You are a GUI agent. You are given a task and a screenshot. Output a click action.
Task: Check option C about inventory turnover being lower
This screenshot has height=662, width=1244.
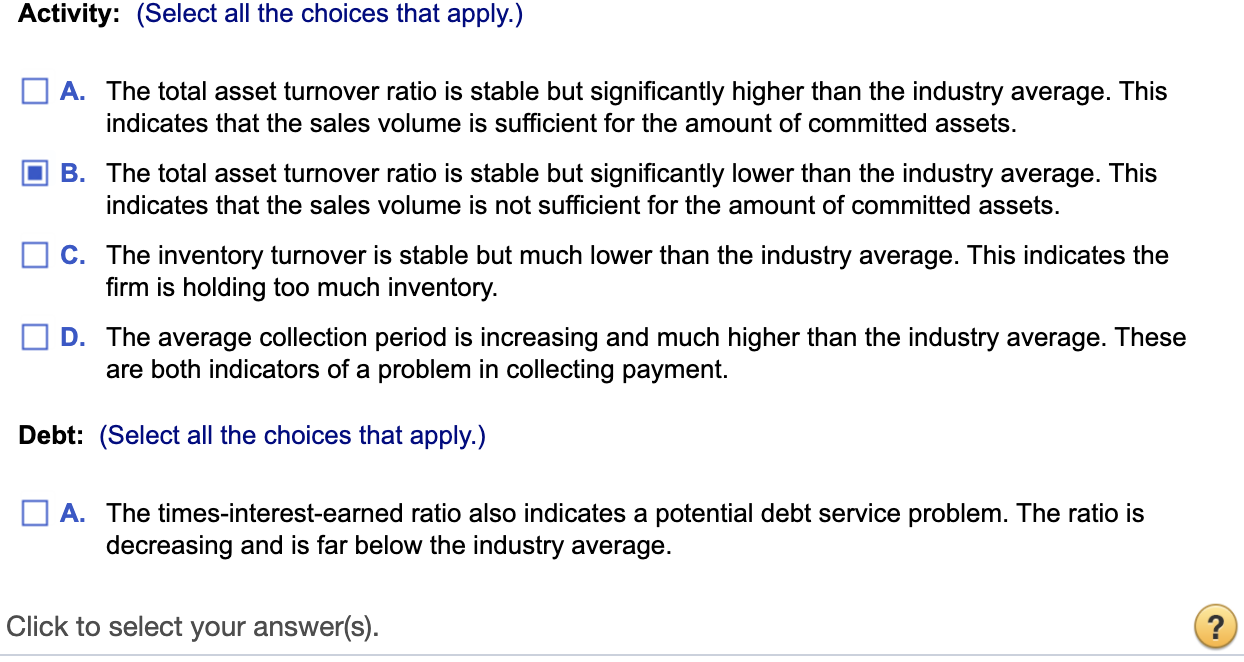pyautogui.click(x=34, y=255)
